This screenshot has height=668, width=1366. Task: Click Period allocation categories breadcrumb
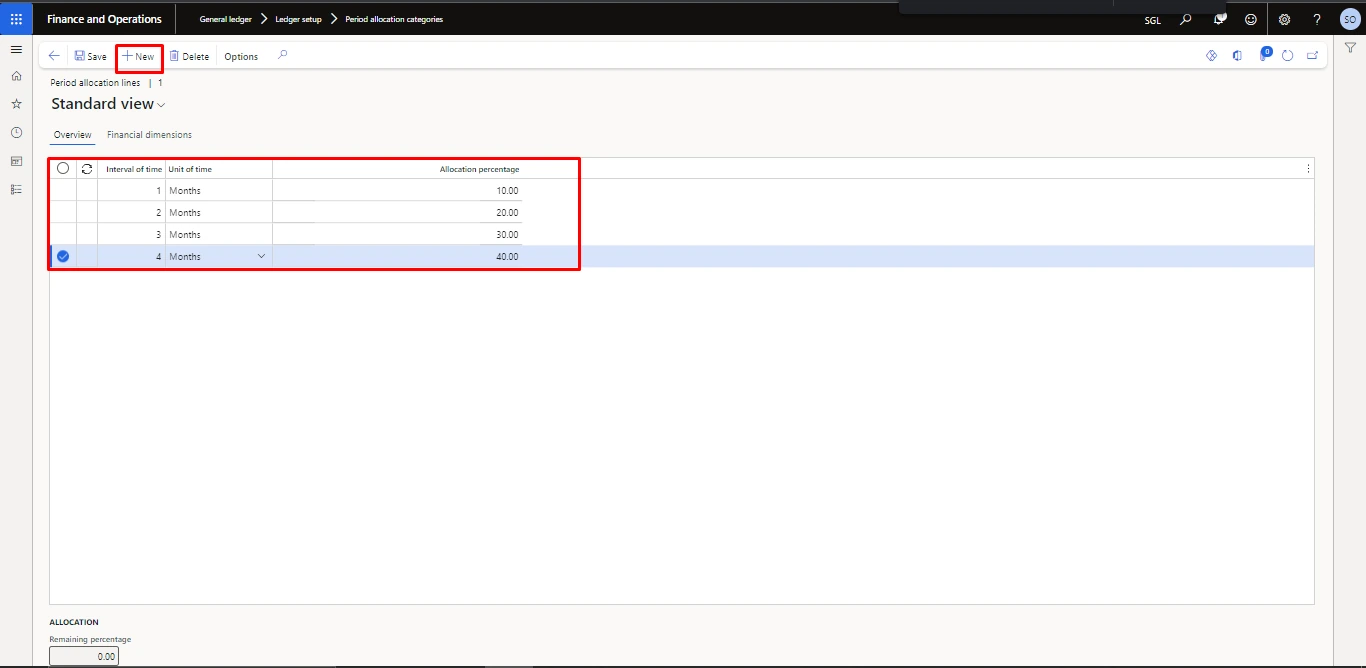[394, 20]
